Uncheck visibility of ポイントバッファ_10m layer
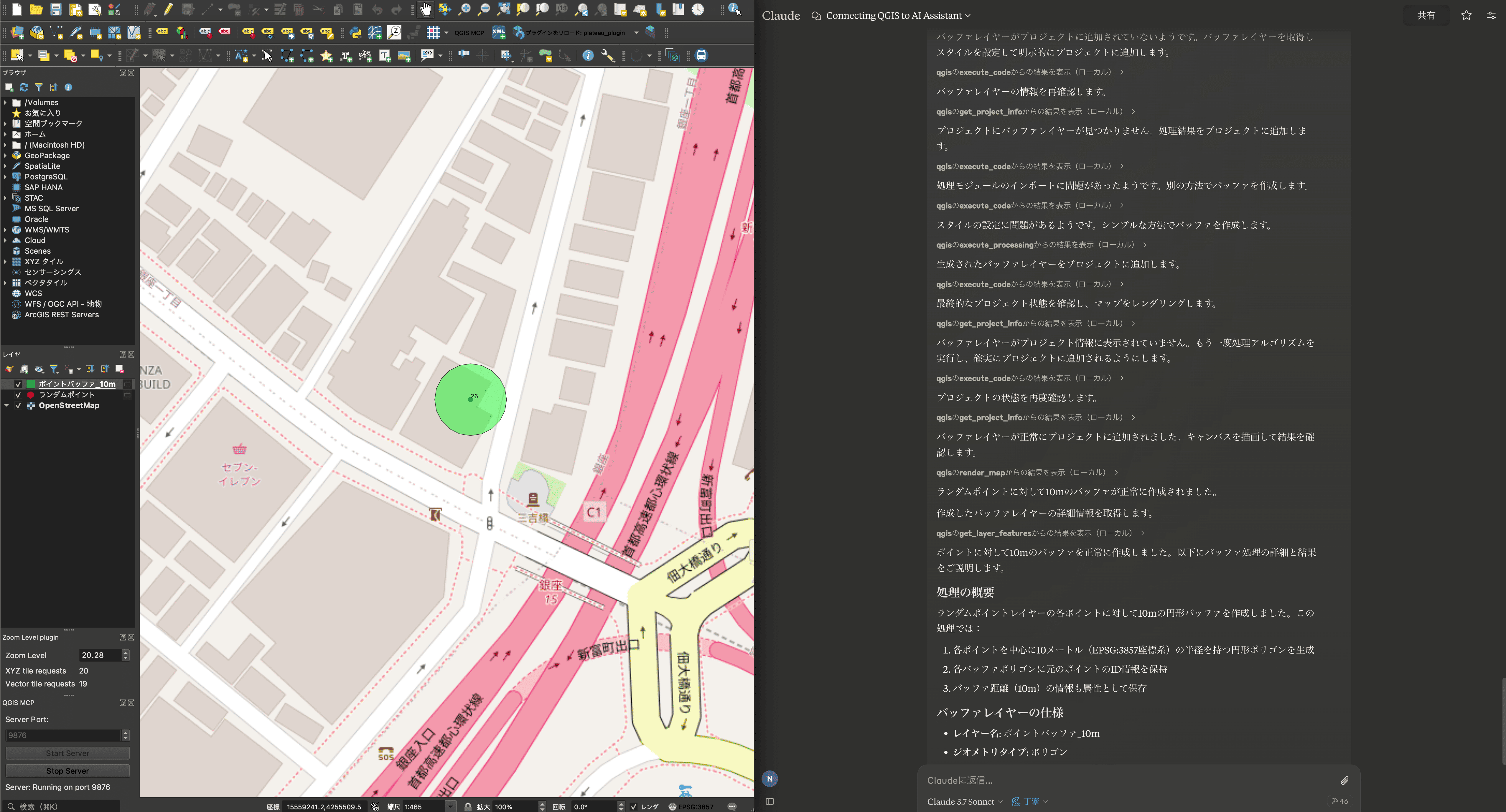The width and height of the screenshot is (1506, 812). [x=18, y=384]
